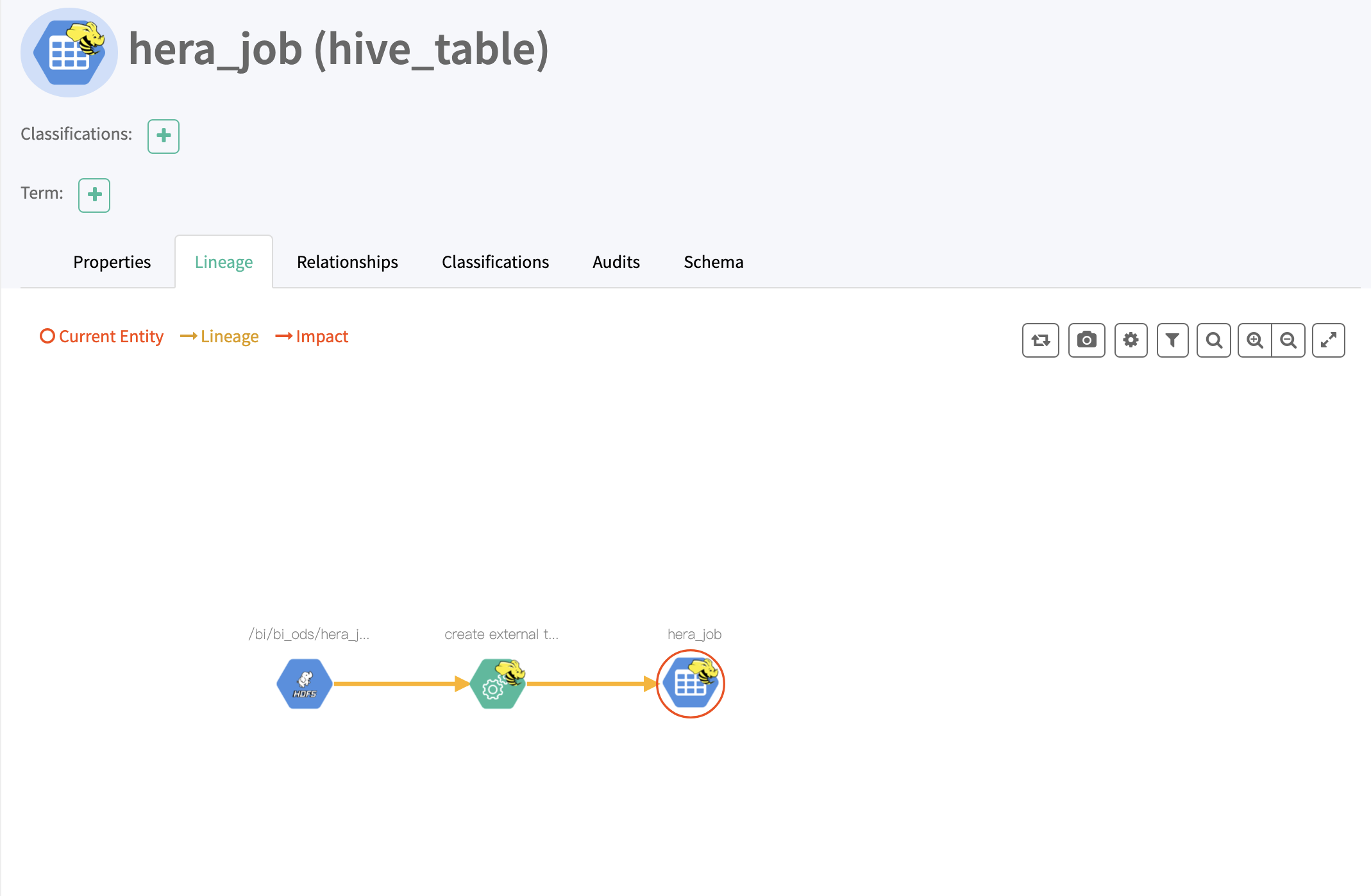Go to the Classifications tab
Screen dimensions: 1371x896
pyautogui.click(x=495, y=262)
